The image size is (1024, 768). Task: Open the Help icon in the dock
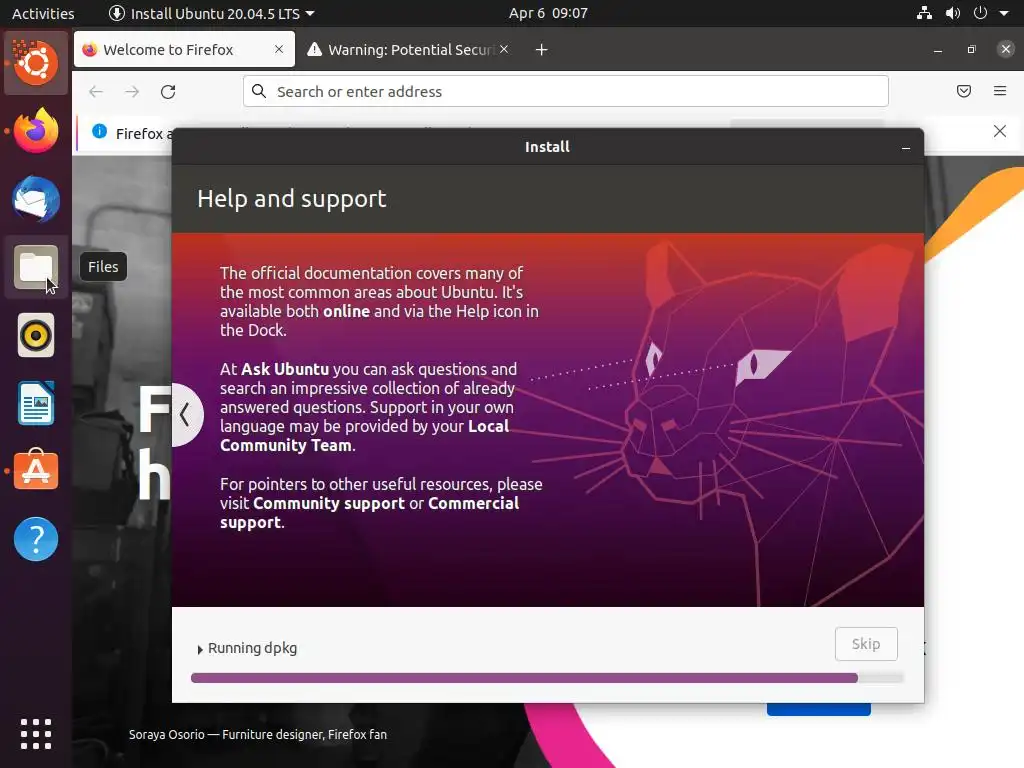[x=36, y=539]
